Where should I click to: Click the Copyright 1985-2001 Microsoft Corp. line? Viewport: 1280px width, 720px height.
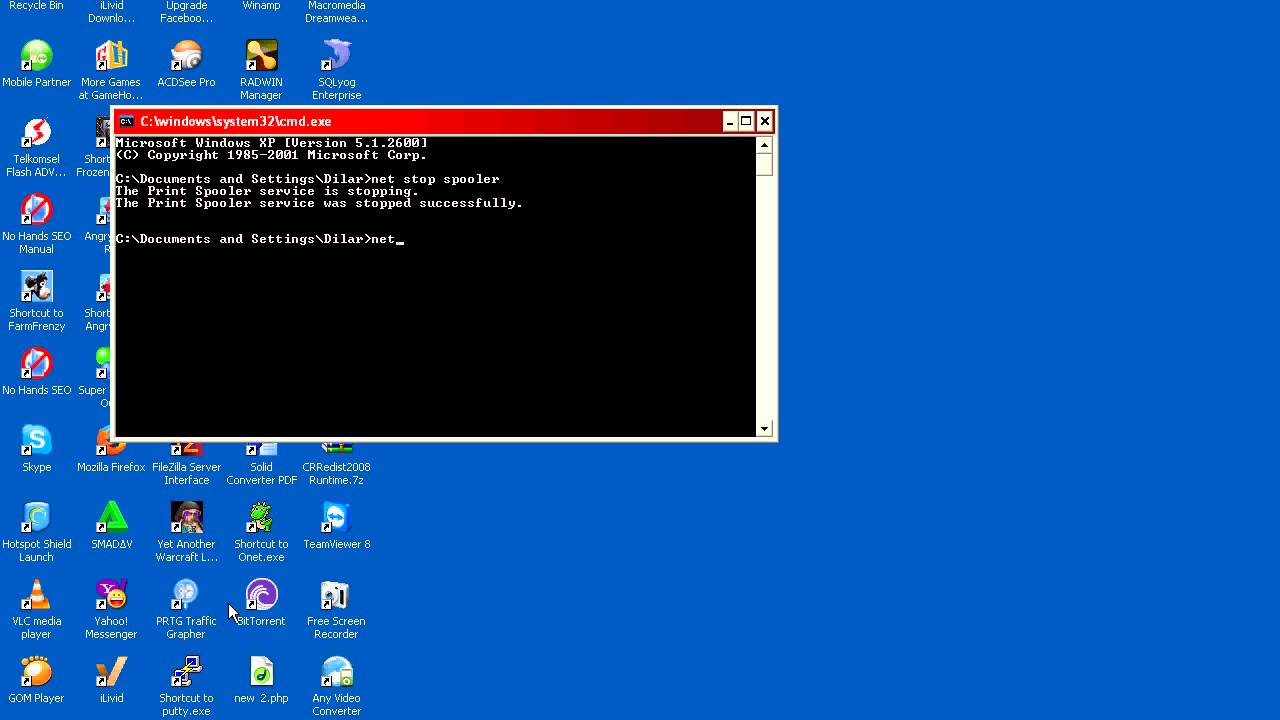[272, 155]
